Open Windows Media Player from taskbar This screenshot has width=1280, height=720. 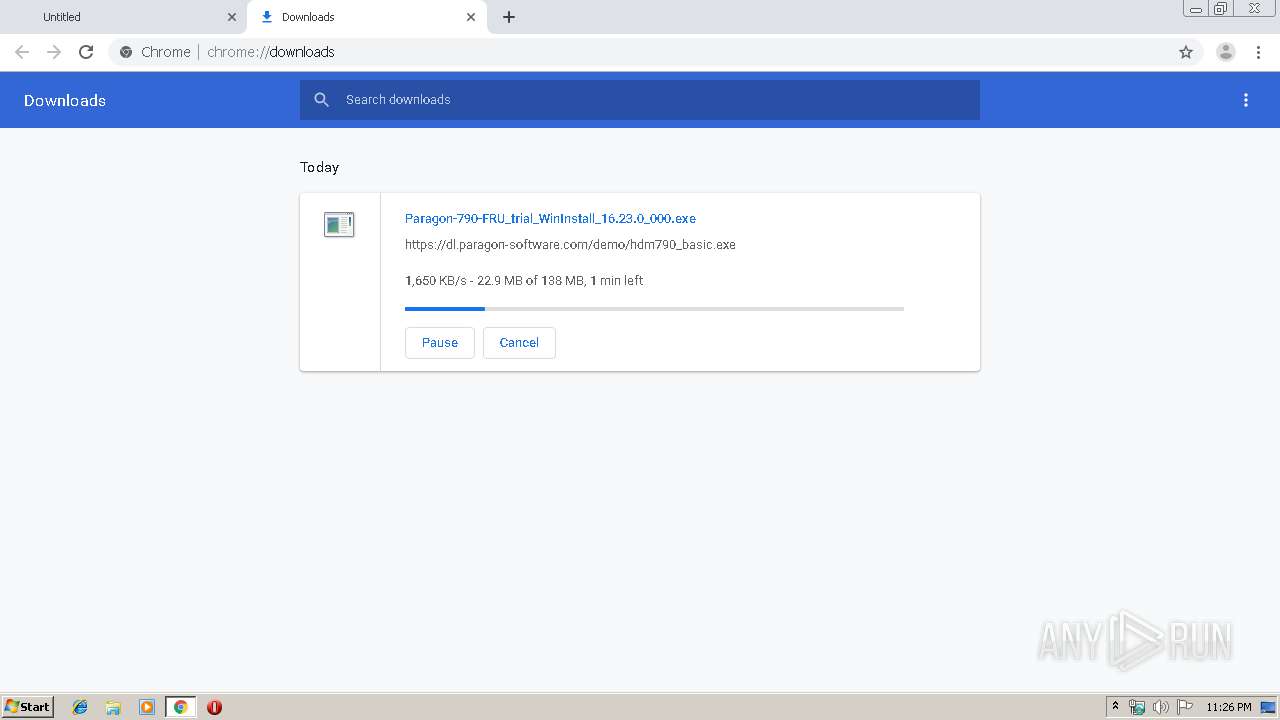[147, 707]
